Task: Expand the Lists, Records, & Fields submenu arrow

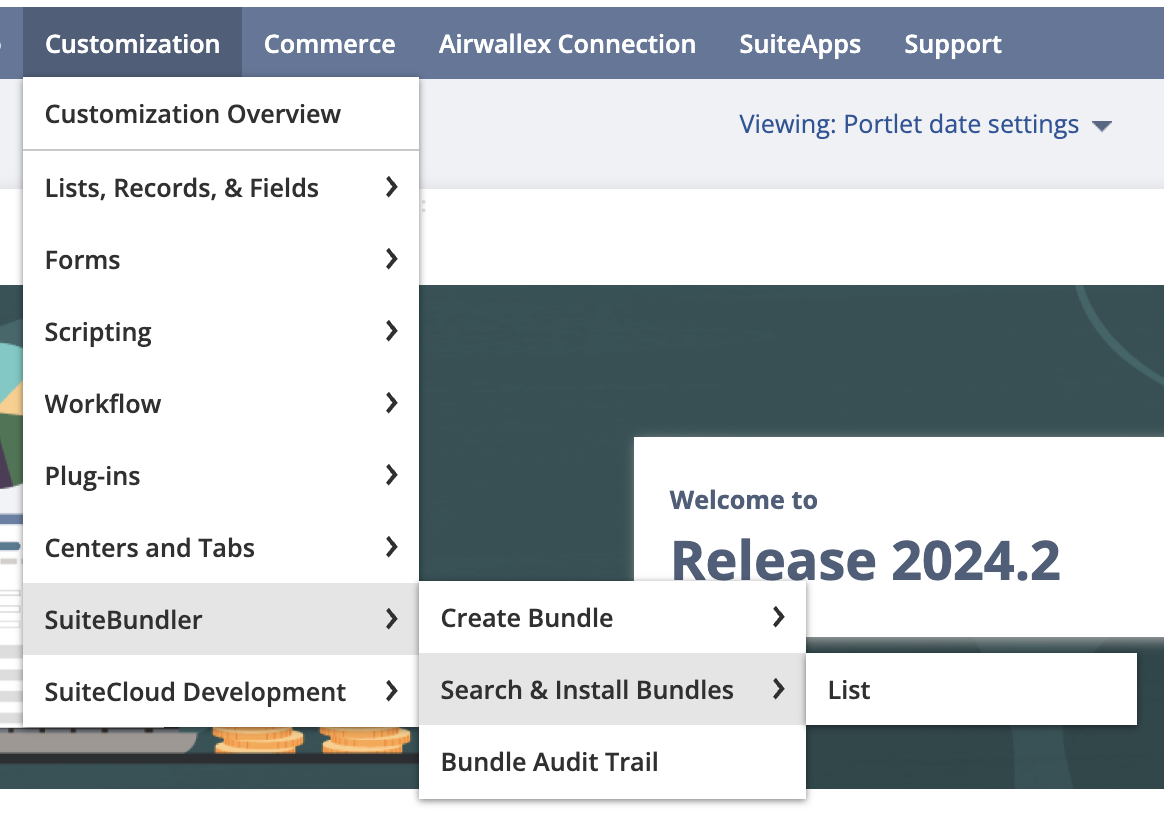Action: [x=391, y=187]
